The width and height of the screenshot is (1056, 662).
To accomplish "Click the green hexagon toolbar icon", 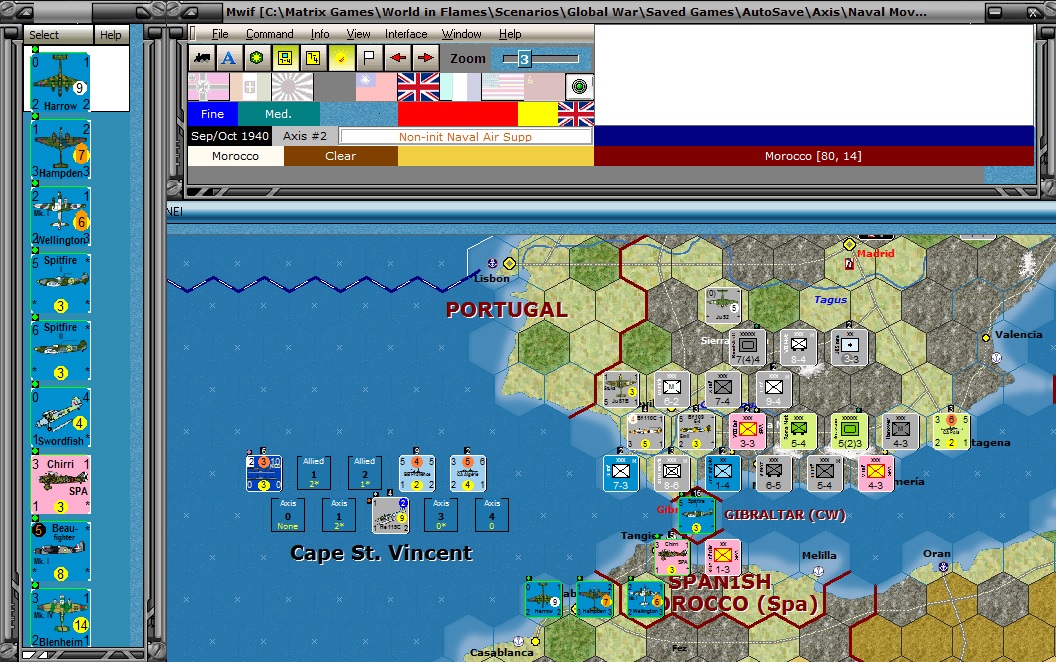I will tap(257, 58).
